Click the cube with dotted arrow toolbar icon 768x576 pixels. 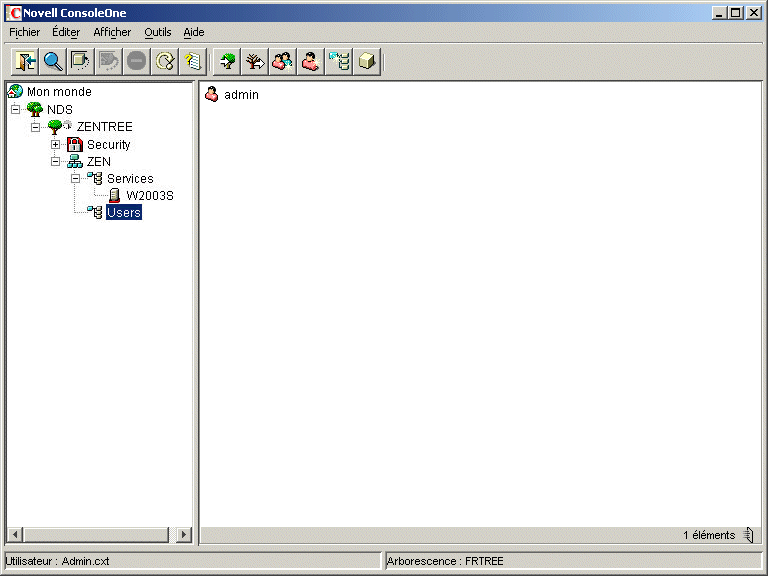(x=80, y=62)
